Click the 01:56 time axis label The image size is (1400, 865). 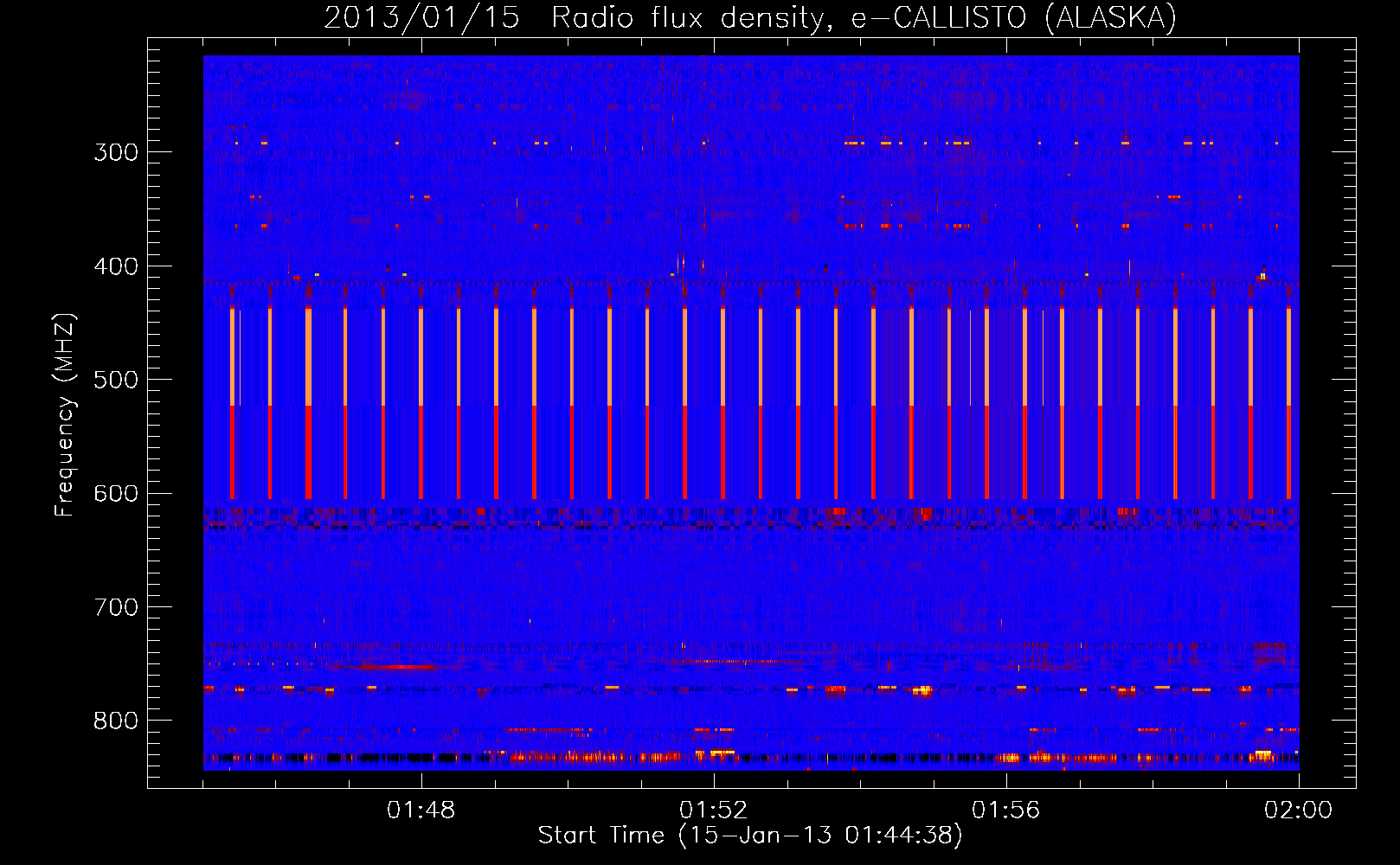1006,811
